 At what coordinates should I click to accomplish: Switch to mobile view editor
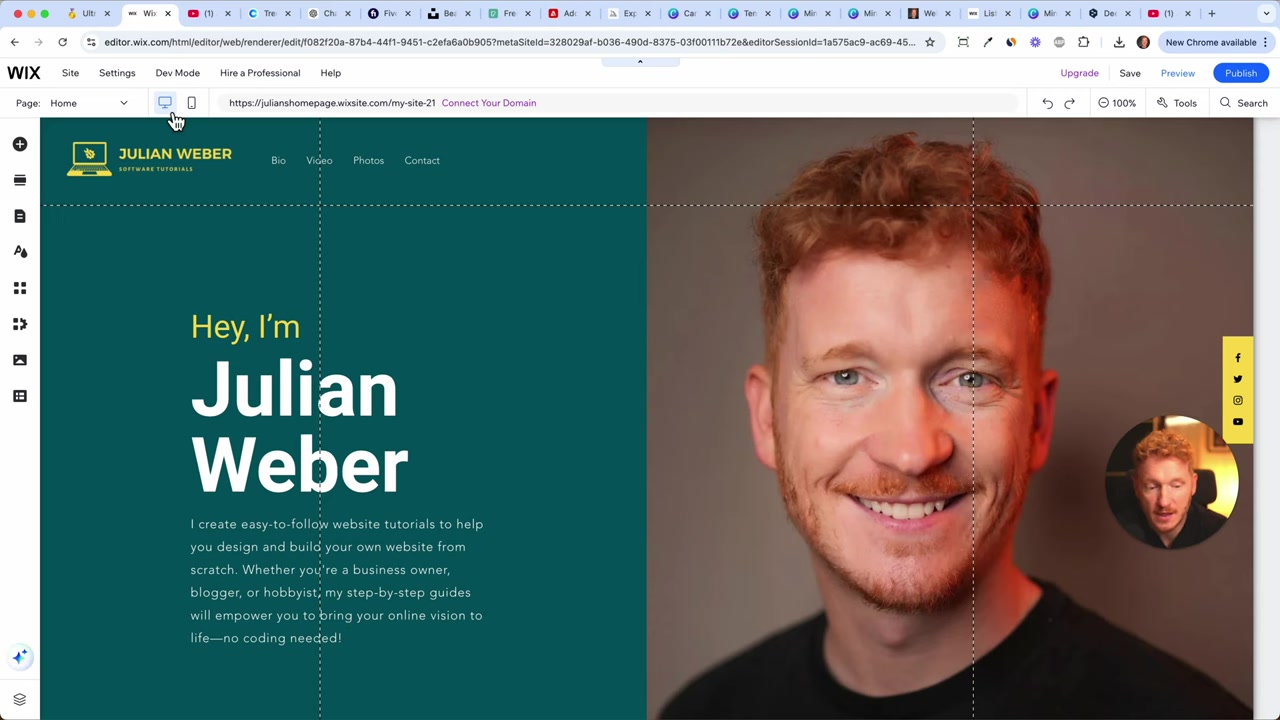tap(191, 103)
